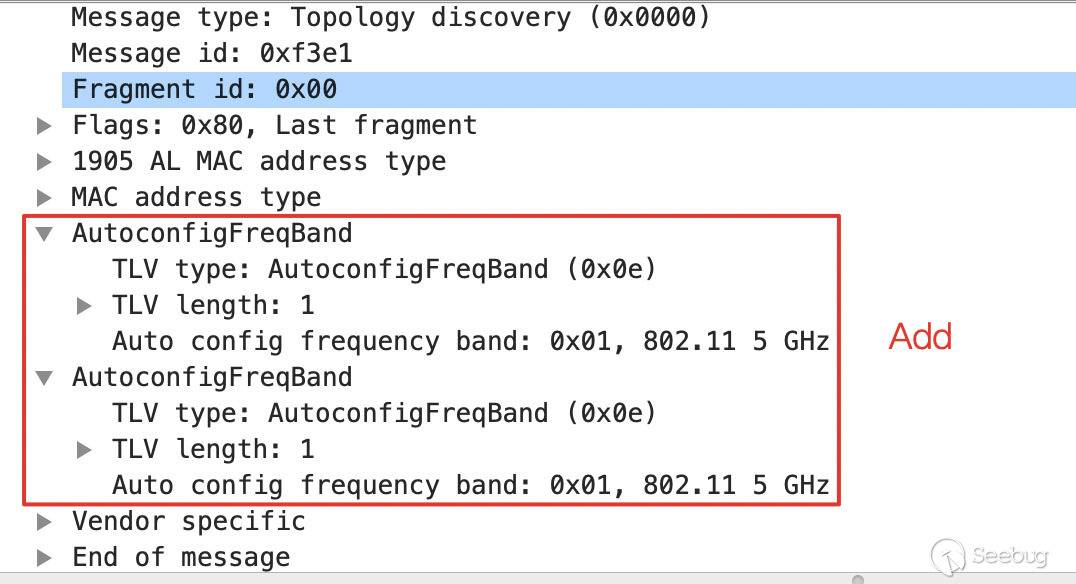Expand the 1905 AL MAC address type
The image size is (1076, 584).
coord(43,162)
